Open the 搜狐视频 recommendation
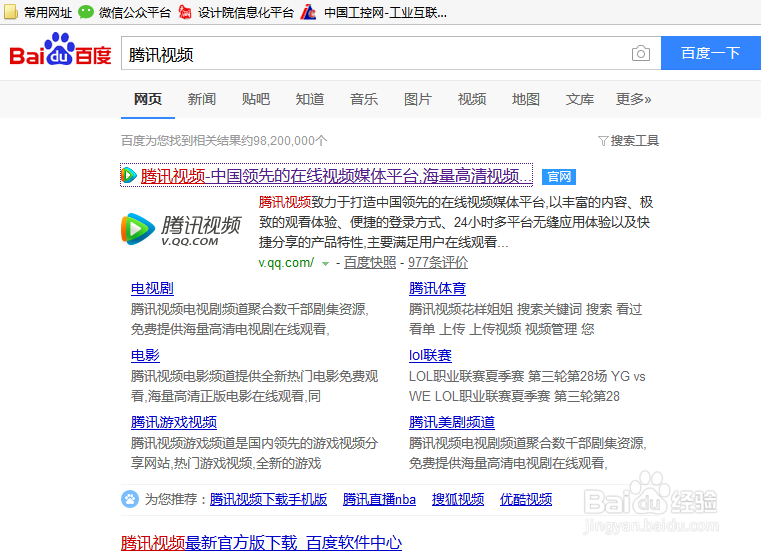 (458, 499)
